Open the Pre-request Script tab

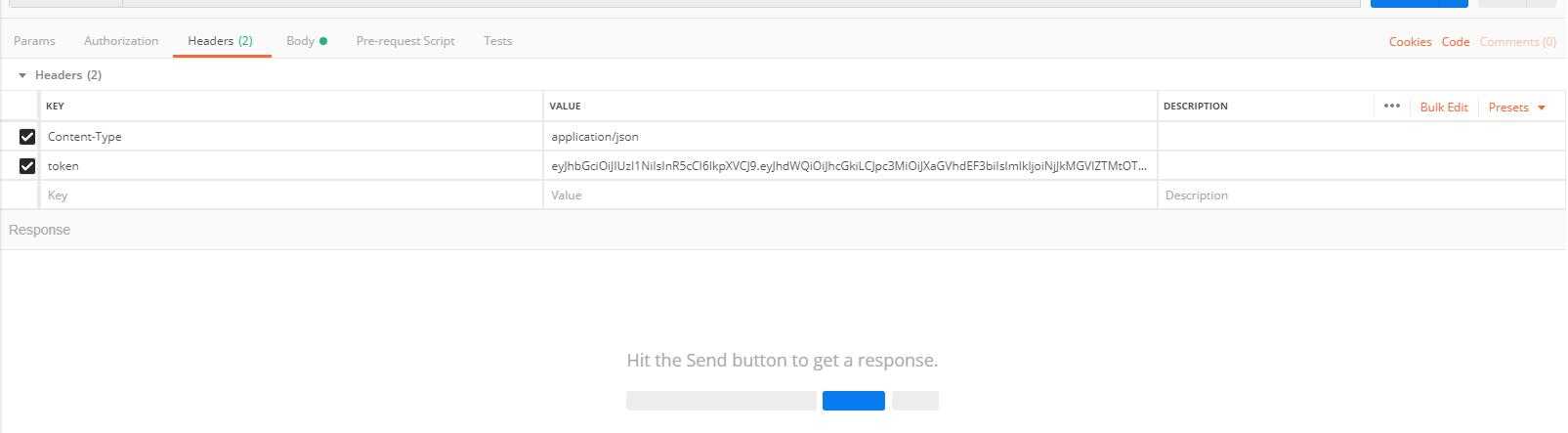tap(405, 41)
